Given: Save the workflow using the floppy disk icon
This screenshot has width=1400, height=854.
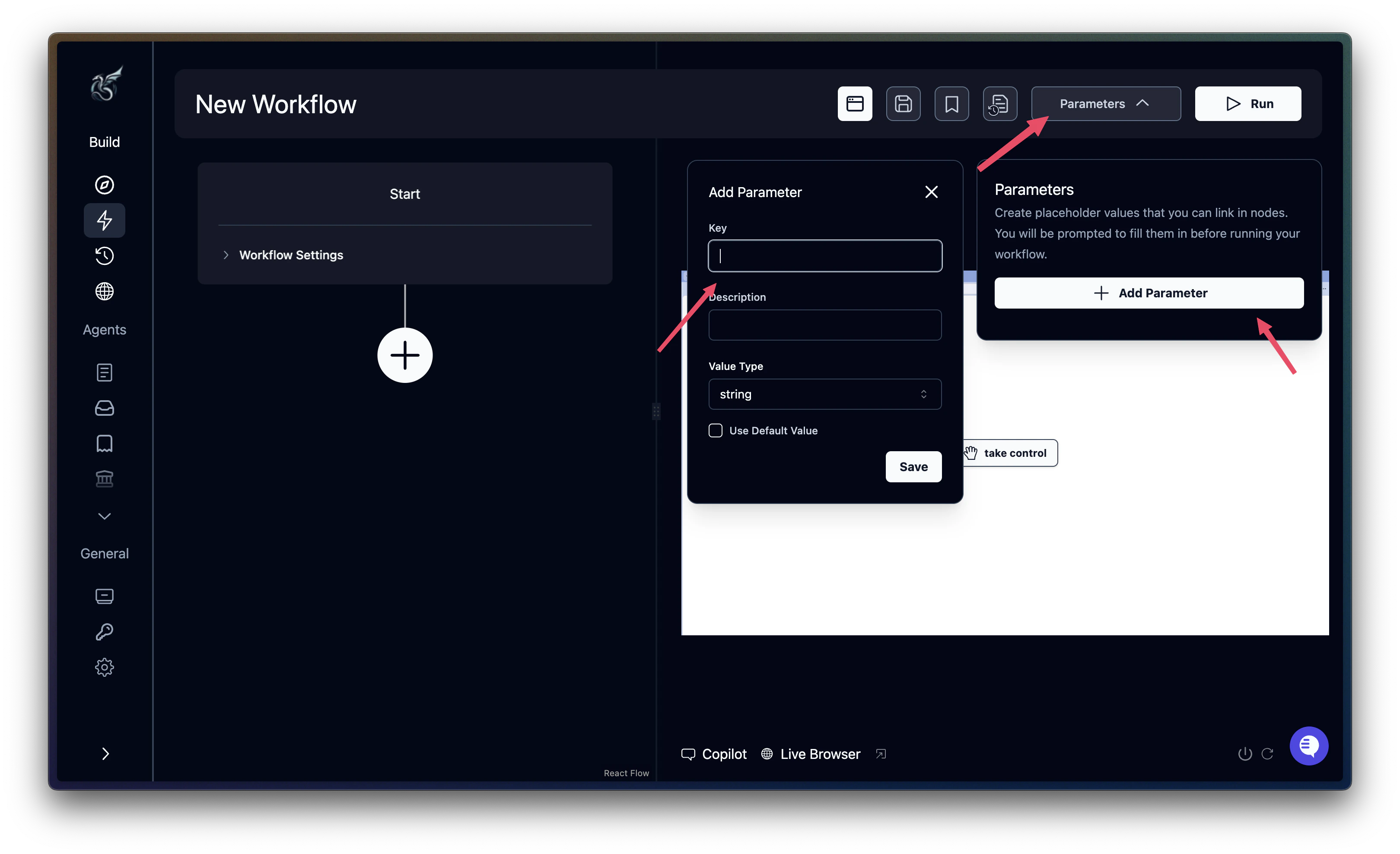Looking at the screenshot, I should [903, 103].
